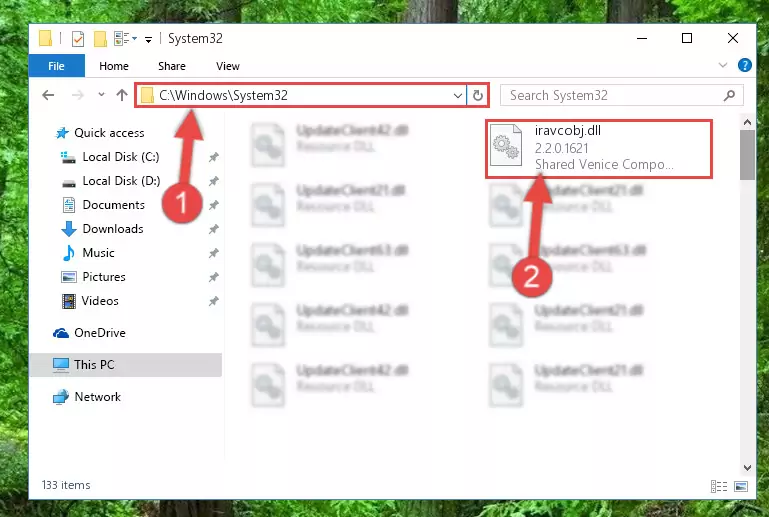Open Music folder in the sidebar

(89, 253)
